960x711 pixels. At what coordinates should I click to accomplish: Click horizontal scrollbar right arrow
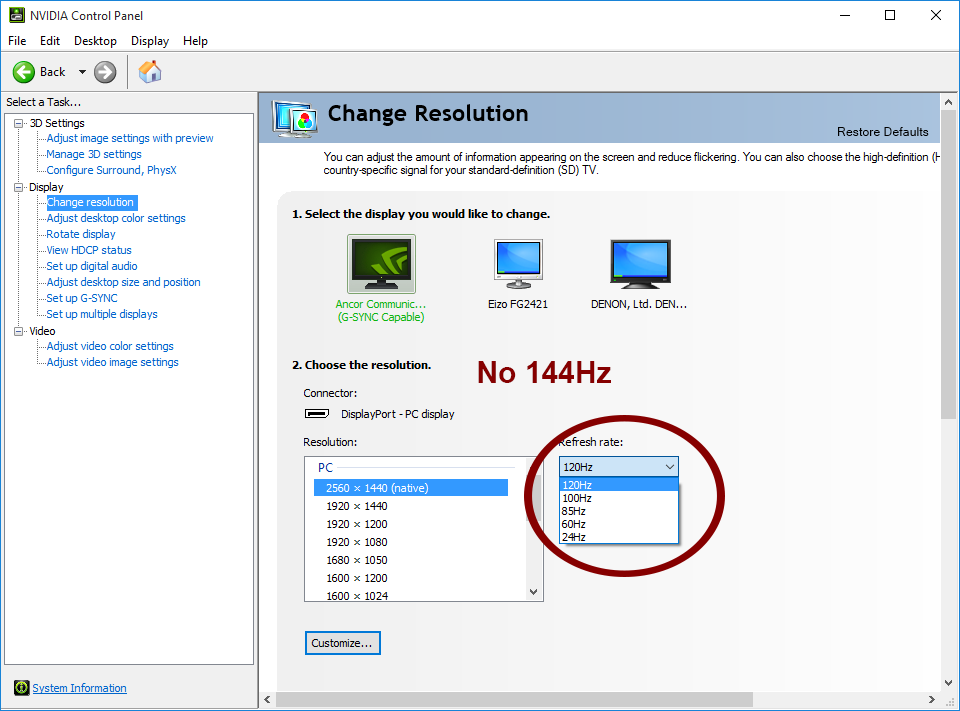932,699
